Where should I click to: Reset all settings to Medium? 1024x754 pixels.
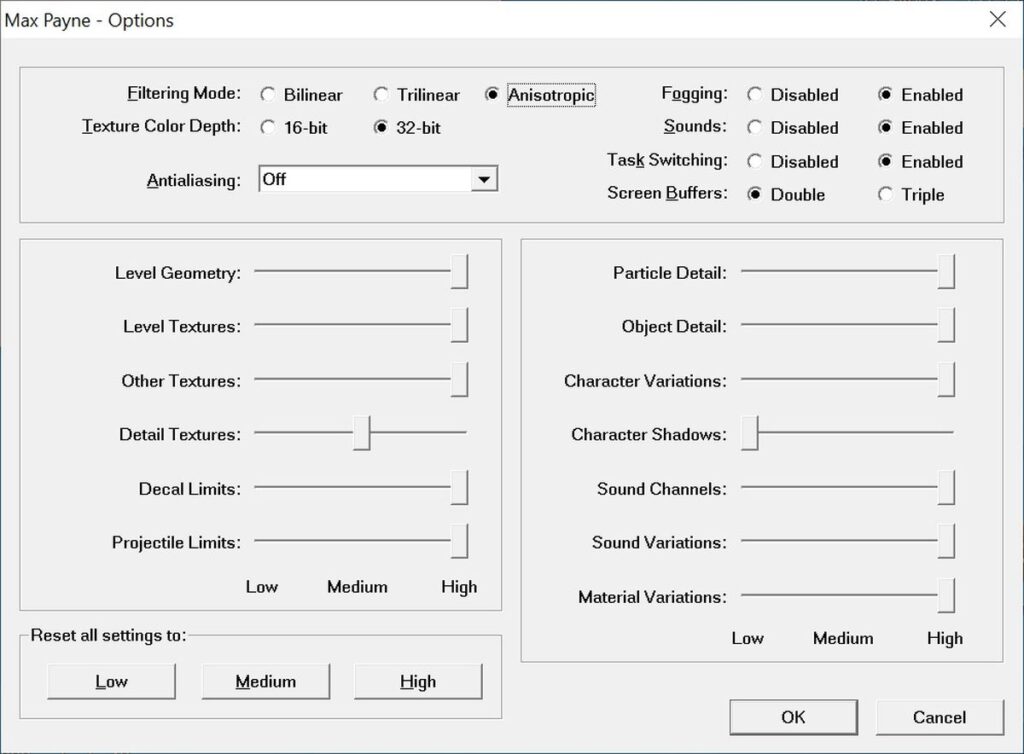point(265,682)
